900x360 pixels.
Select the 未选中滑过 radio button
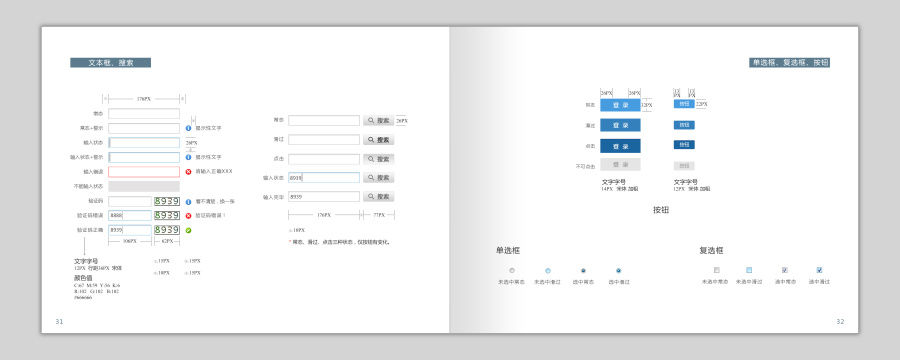548,270
